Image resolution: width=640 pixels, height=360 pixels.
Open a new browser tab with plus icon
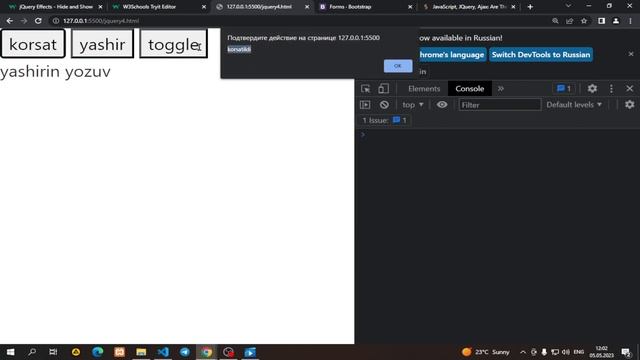pos(530,7)
